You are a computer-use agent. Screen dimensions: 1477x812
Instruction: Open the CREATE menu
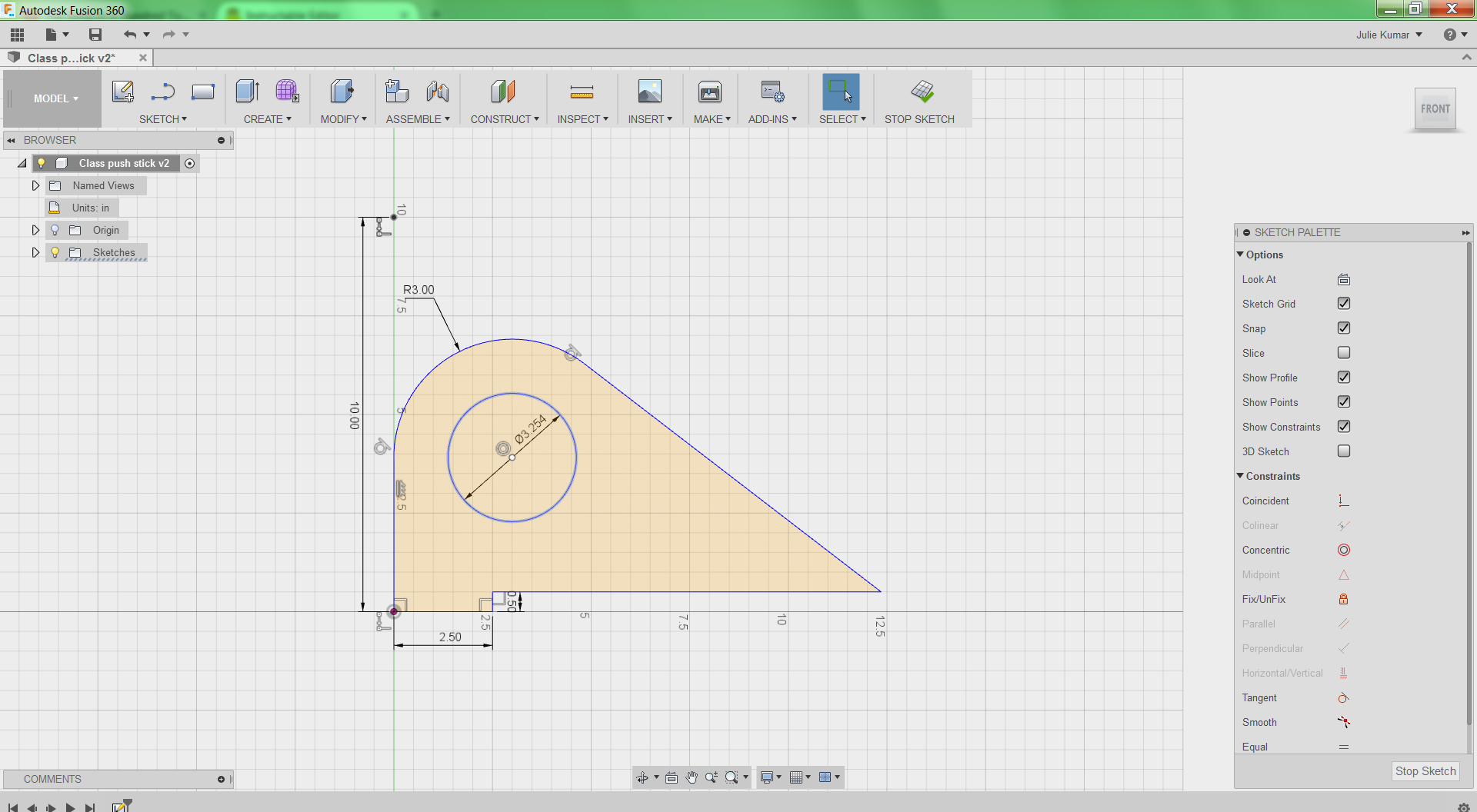(268, 119)
